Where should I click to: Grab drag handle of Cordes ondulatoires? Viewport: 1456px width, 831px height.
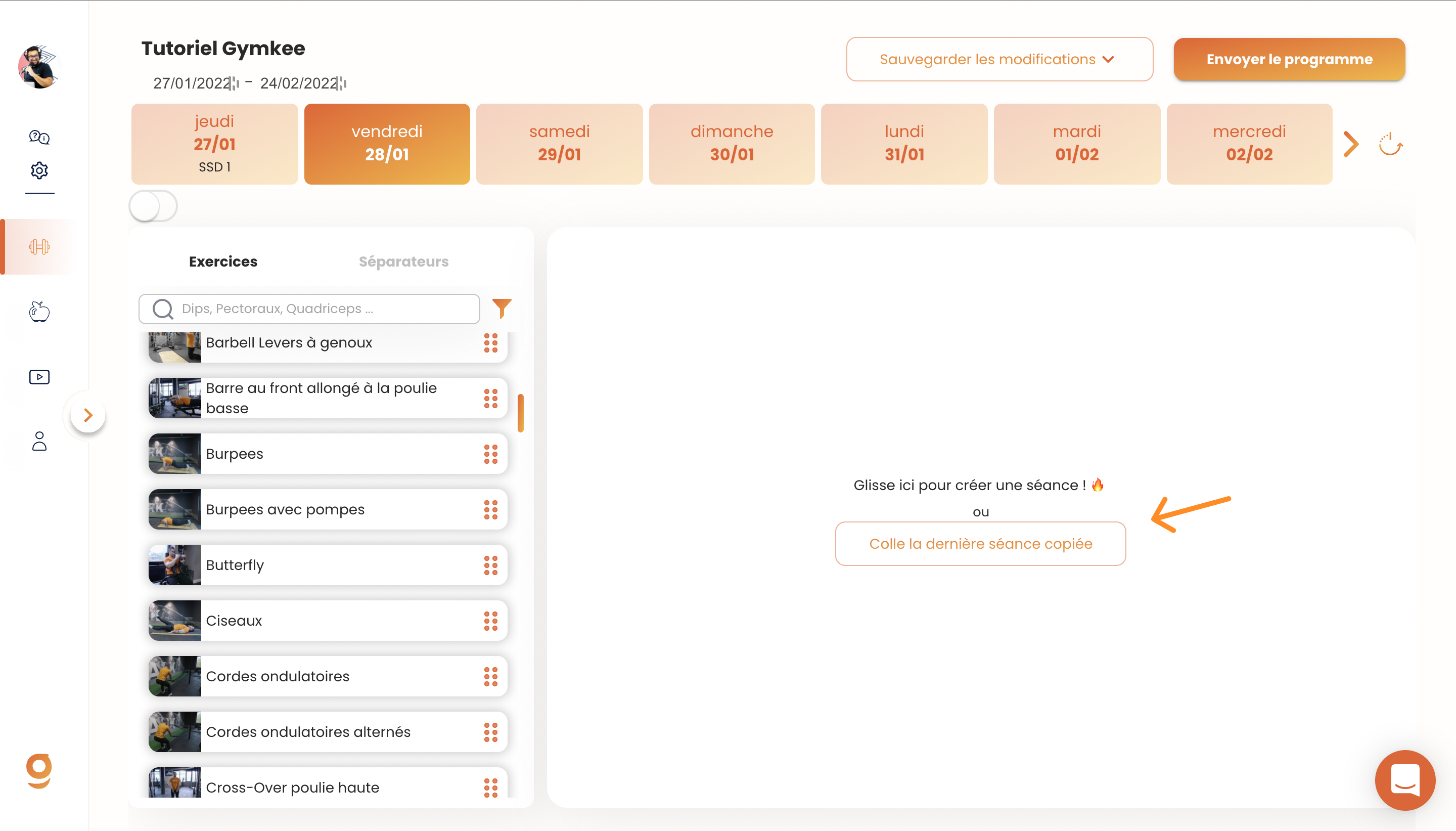[491, 676]
